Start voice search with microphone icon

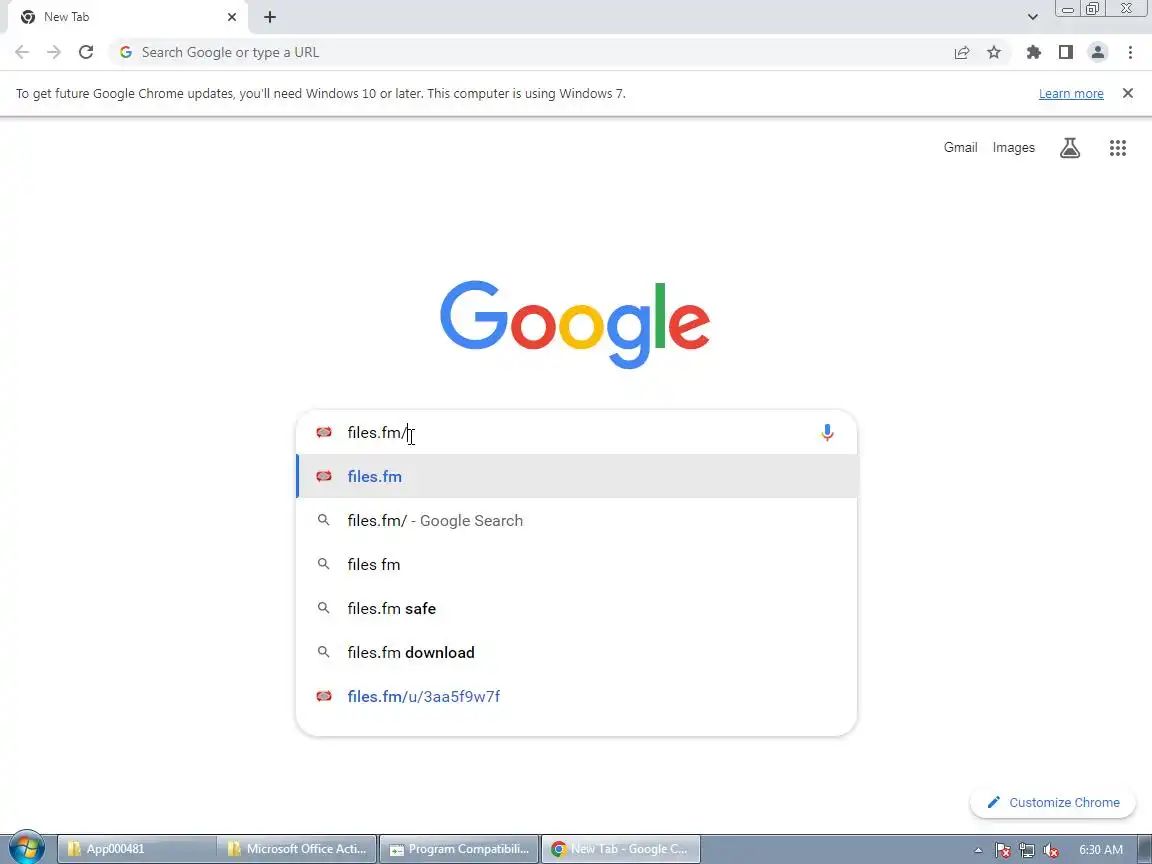tap(827, 433)
